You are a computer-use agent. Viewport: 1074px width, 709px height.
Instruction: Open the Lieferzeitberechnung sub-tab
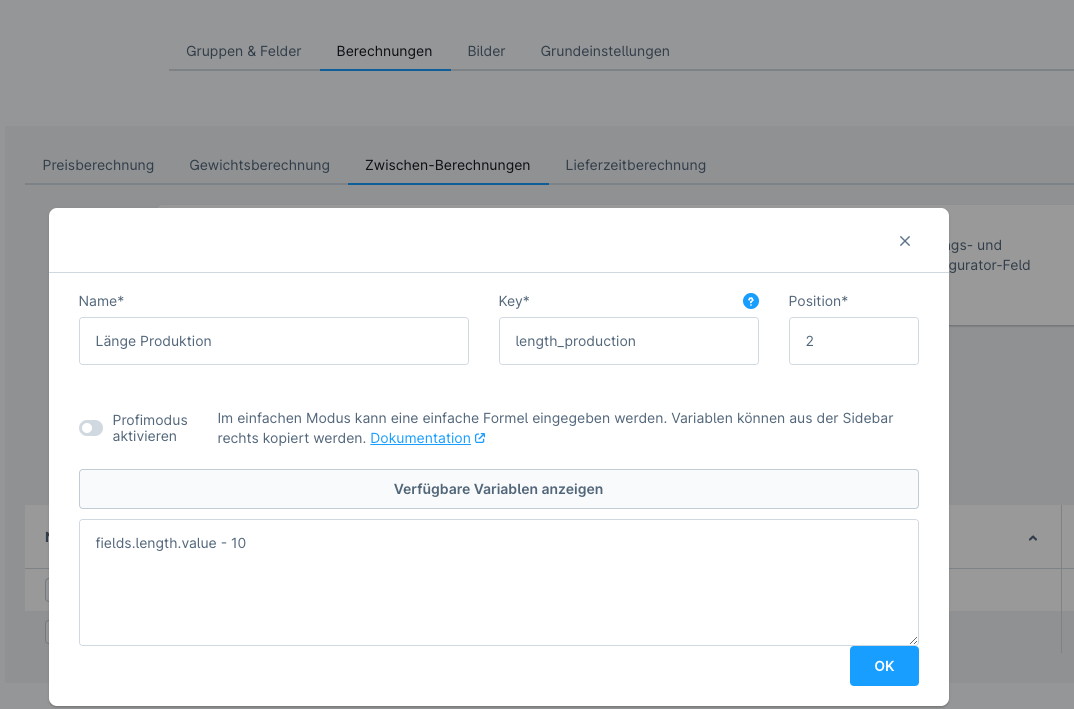635,165
